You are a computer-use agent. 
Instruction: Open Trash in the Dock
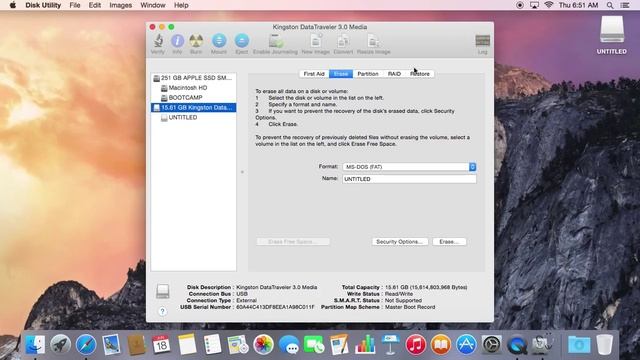pos(604,344)
